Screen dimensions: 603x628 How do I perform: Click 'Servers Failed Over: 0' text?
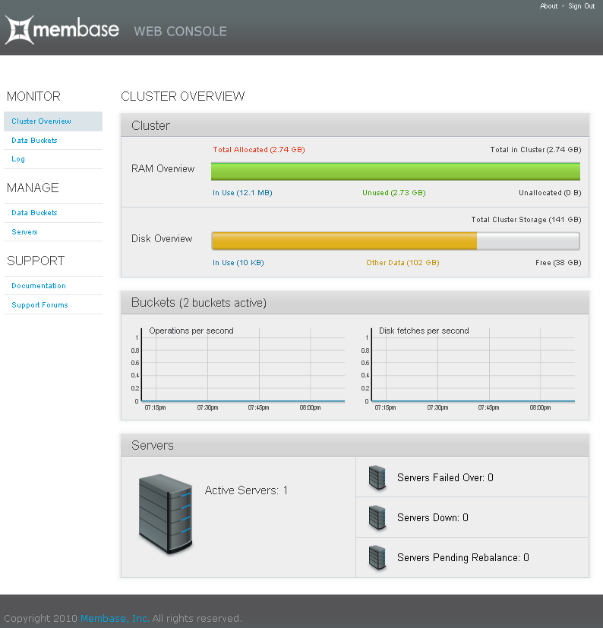click(x=445, y=477)
